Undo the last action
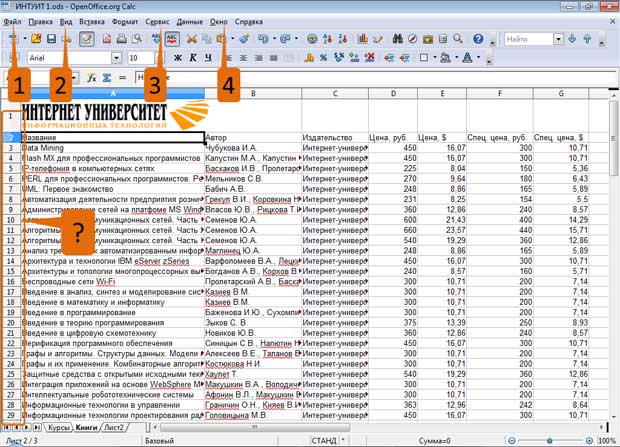Viewport: 620px width, 447px height. click(263, 39)
